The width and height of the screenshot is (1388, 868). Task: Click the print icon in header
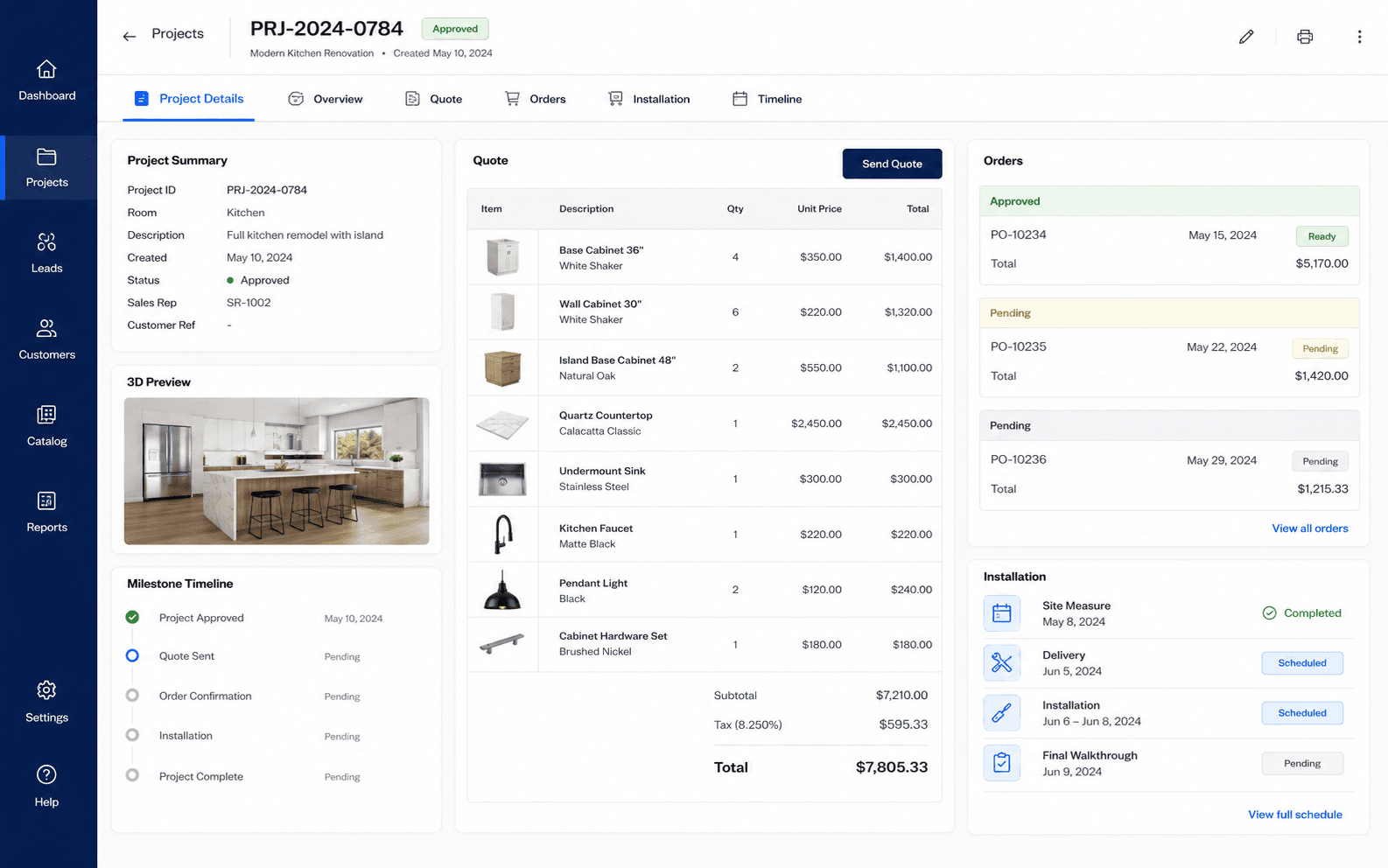click(1305, 37)
